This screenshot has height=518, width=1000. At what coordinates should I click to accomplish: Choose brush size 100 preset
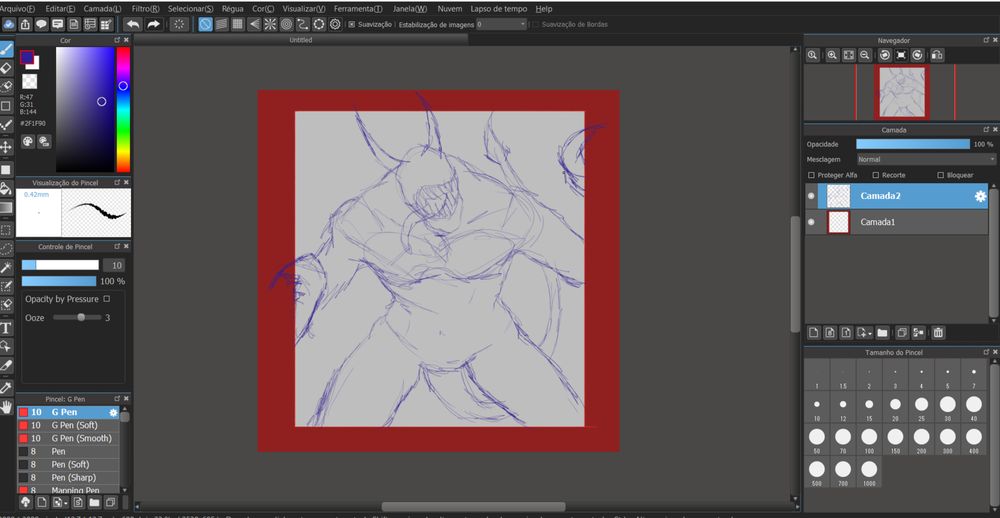[x=869, y=440]
